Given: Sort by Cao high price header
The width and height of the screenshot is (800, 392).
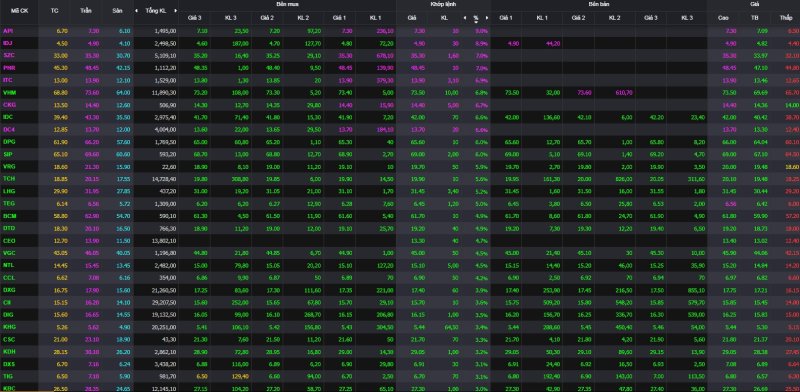Looking at the screenshot, I should point(723,18).
